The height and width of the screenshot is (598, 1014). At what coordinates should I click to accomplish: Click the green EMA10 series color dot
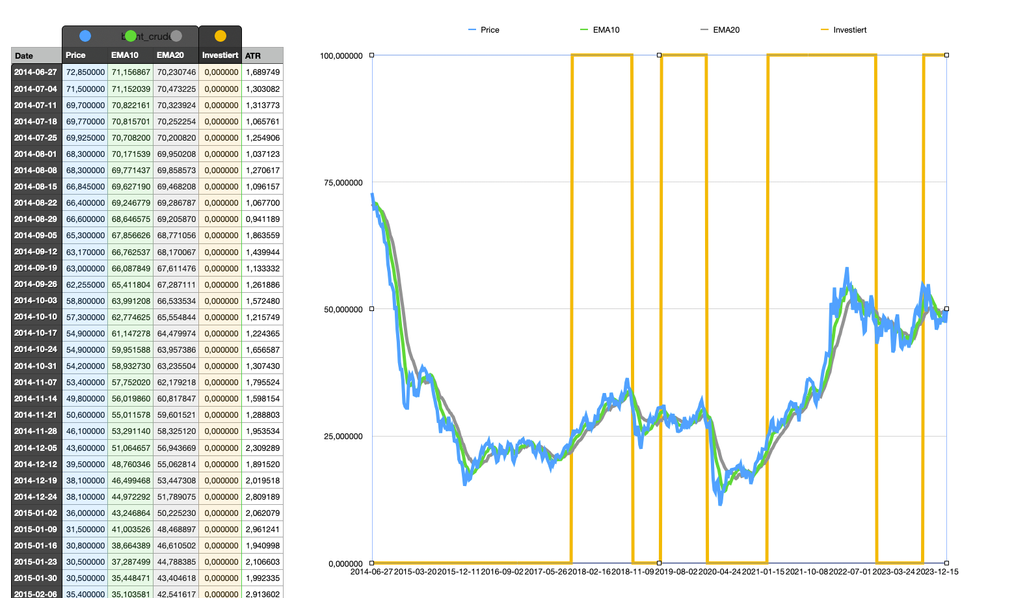(130, 36)
